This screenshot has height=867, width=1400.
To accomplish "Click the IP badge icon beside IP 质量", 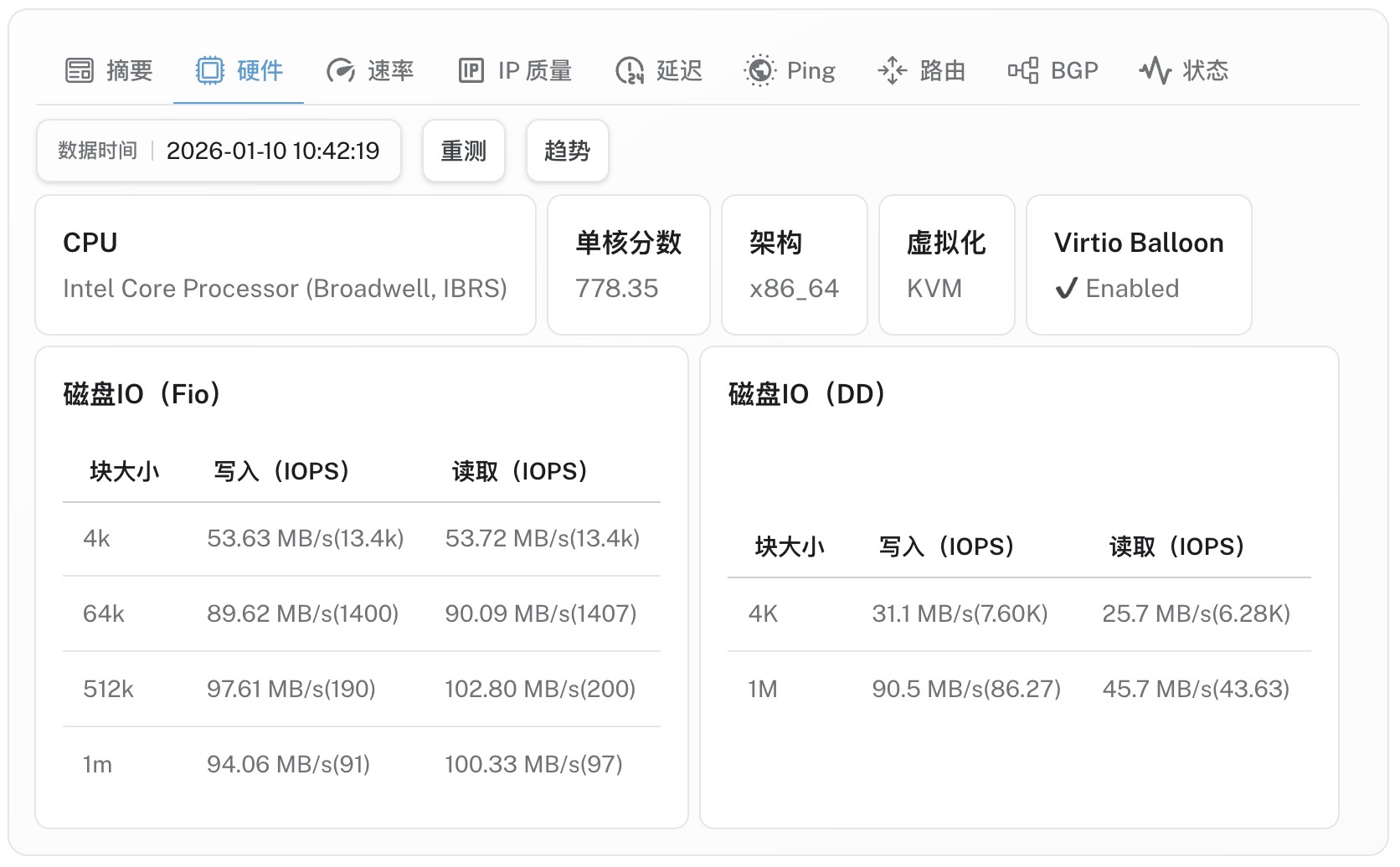I will point(472,70).
